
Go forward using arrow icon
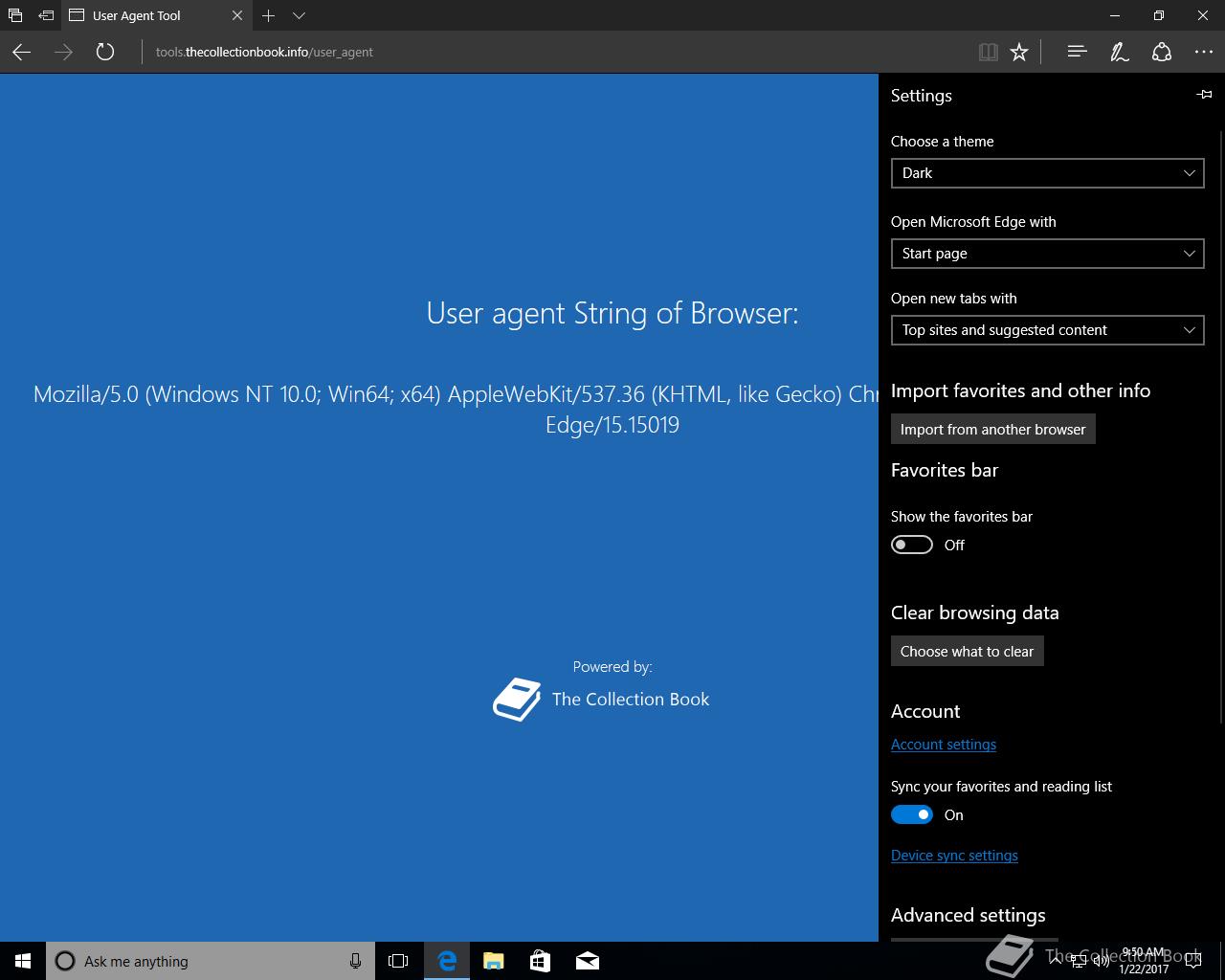(63, 53)
